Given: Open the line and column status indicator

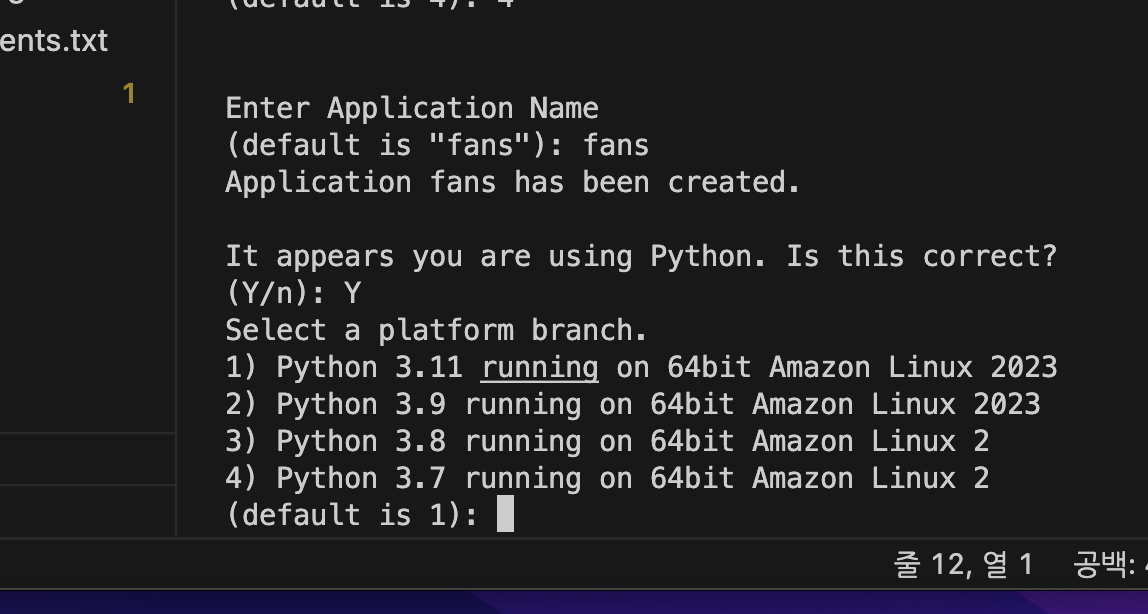Looking at the screenshot, I should point(963,564).
